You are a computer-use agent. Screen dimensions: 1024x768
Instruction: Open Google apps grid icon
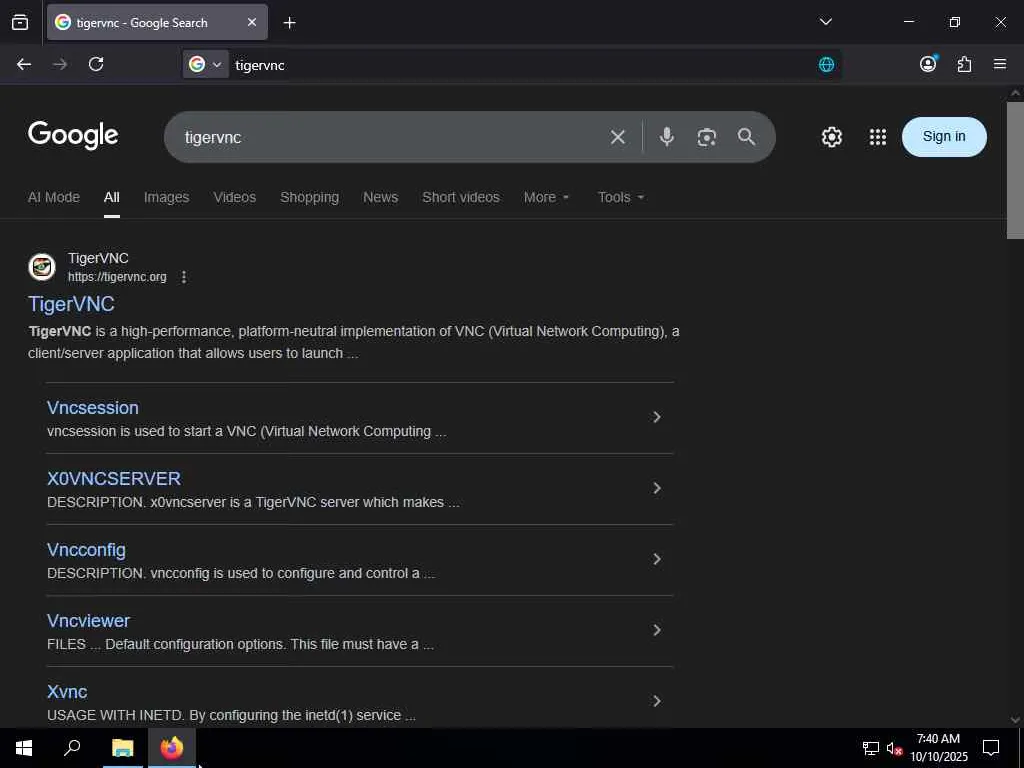pyautogui.click(x=878, y=137)
